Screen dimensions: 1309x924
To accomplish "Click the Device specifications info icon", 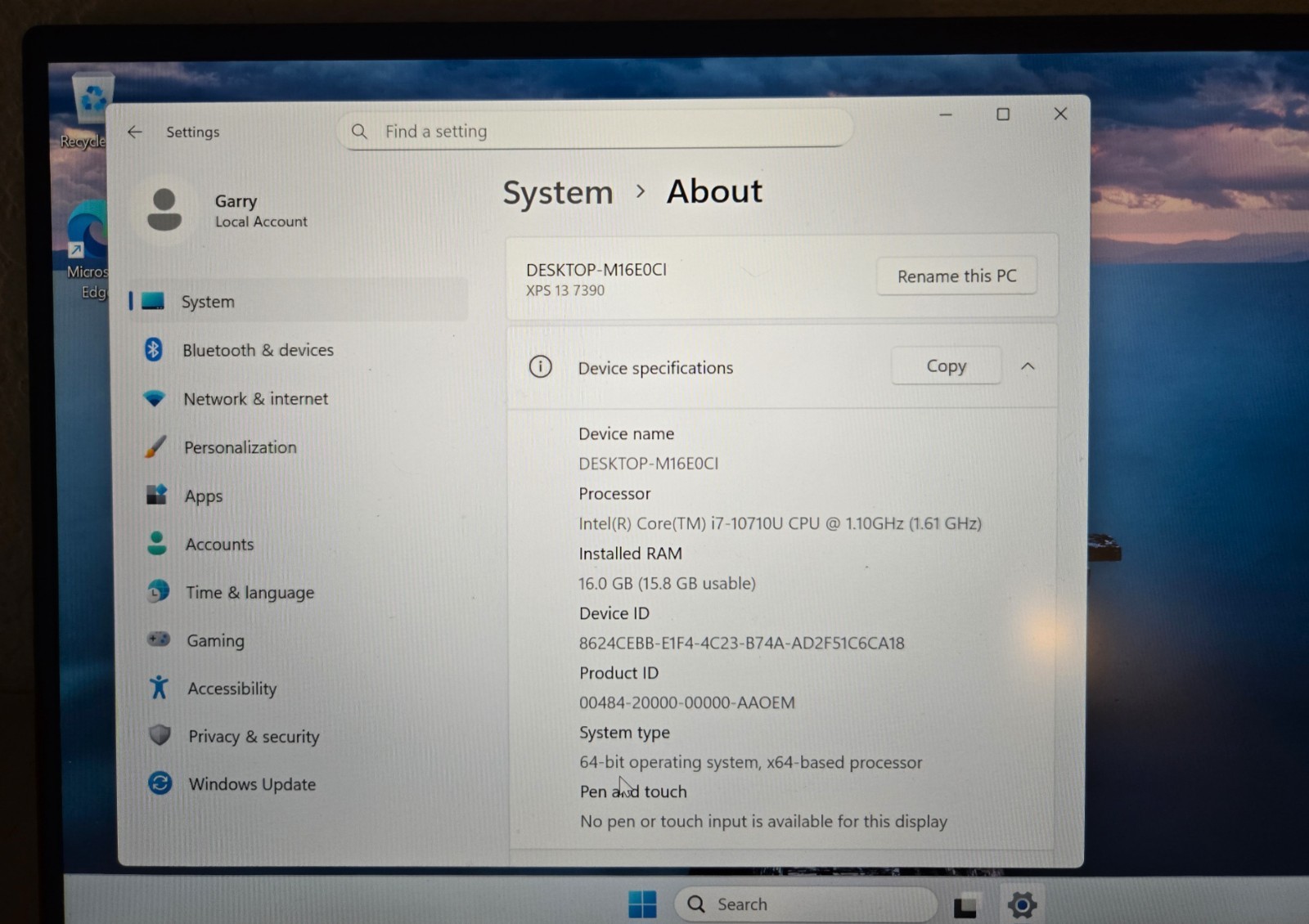I will coord(540,366).
